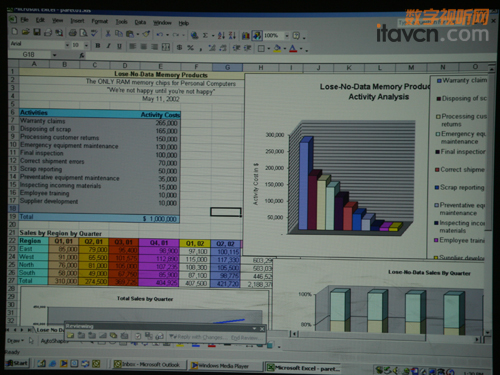Switch to Inbox - Microsoft Outlook taskbar button
The image size is (500, 375).
coord(147,365)
